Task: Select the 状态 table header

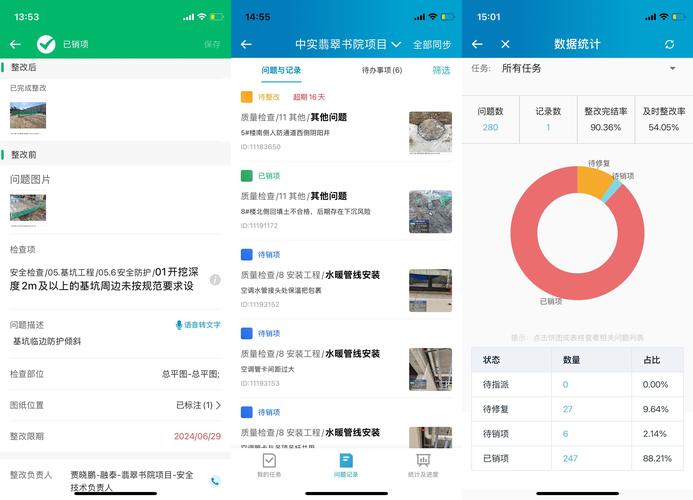Action: click(511, 360)
